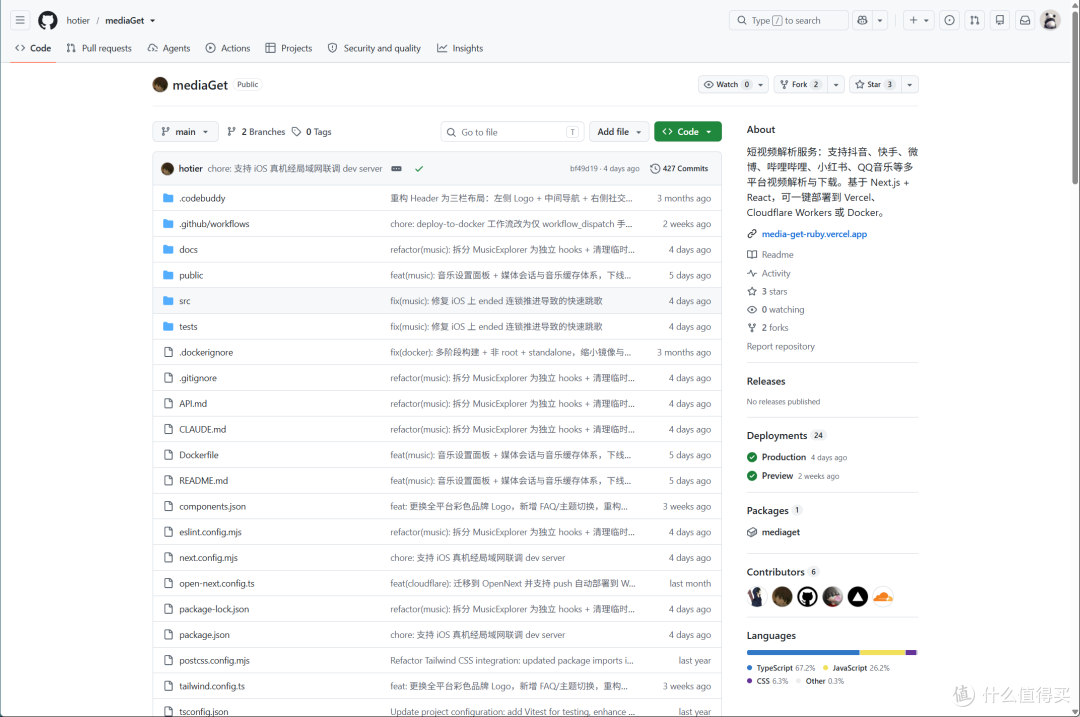1080x717 pixels.
Task: Switch to the Actions tab
Action: click(228, 48)
